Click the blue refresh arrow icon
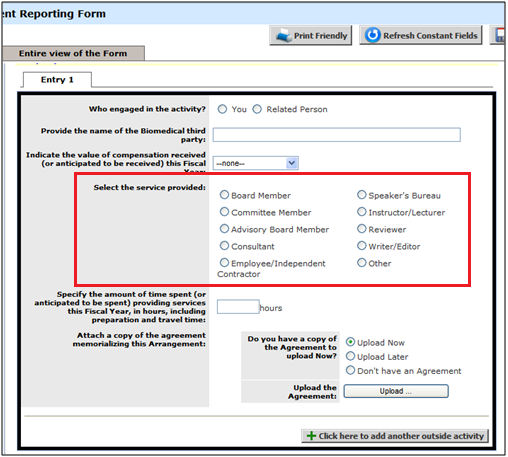 pyautogui.click(x=372, y=35)
